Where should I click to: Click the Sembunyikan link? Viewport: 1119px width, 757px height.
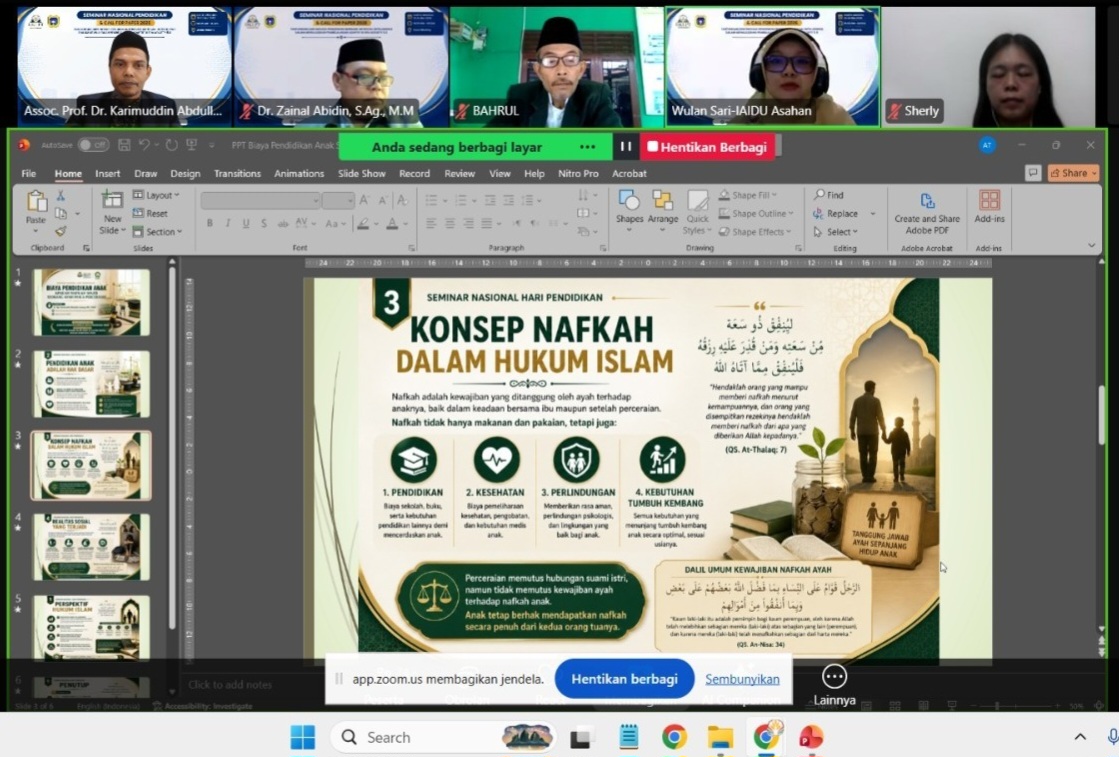(742, 679)
